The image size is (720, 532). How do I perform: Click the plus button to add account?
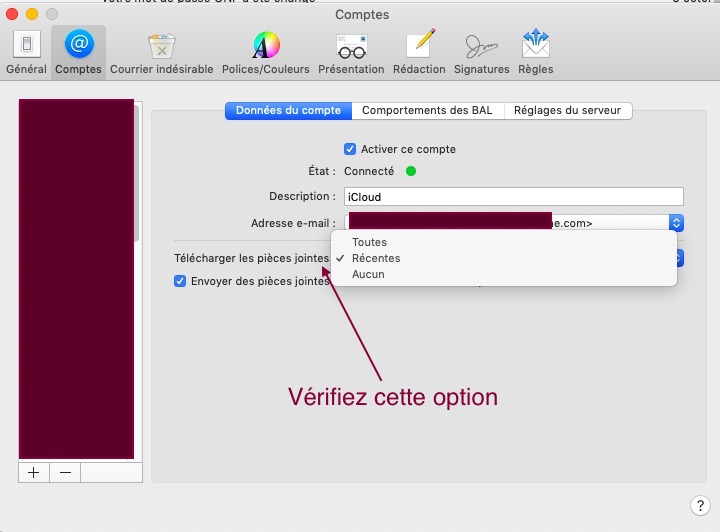click(34, 473)
